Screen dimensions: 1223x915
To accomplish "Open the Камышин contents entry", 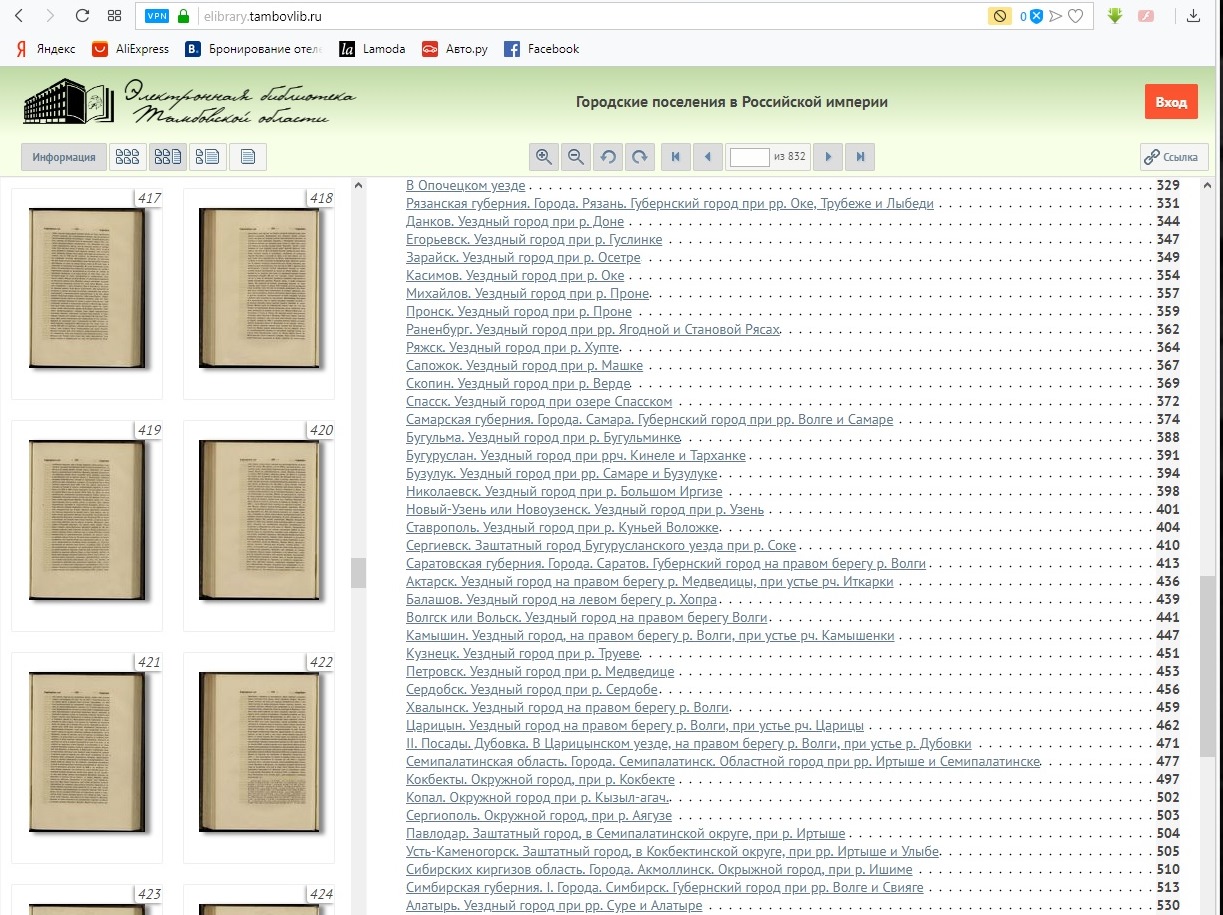I will [650, 636].
